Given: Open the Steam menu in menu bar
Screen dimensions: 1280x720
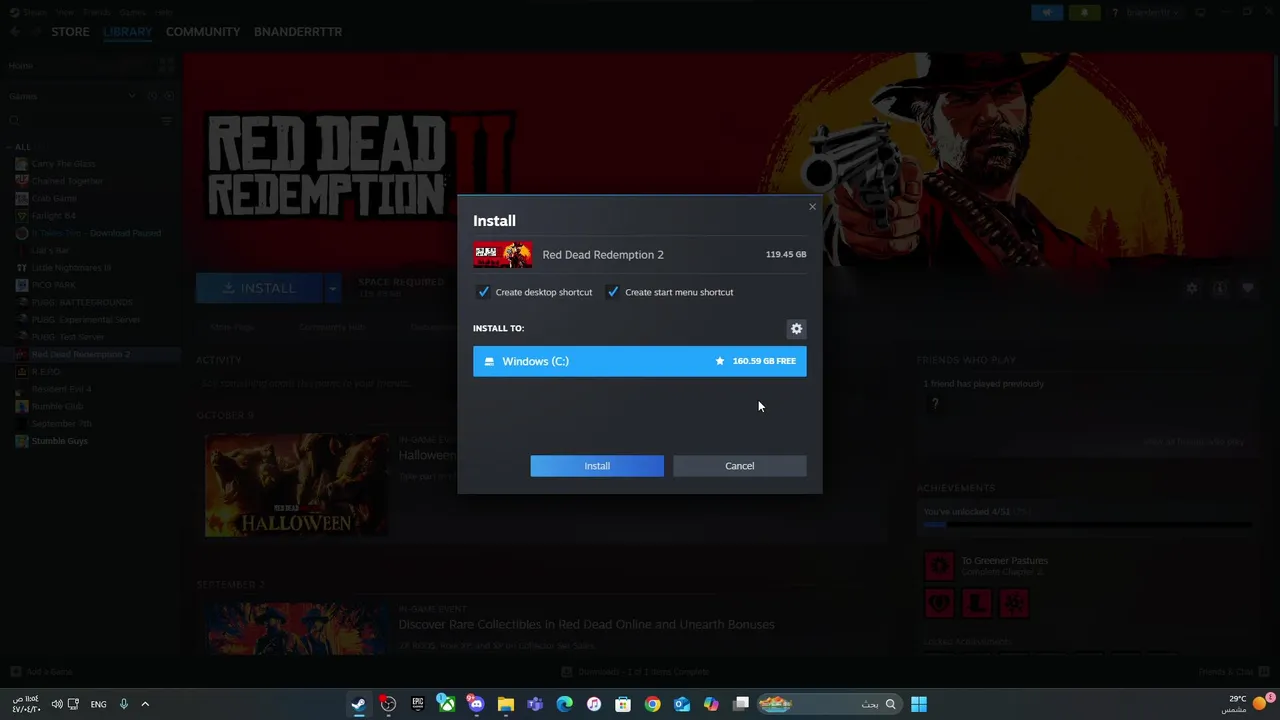Looking at the screenshot, I should 34,13.
